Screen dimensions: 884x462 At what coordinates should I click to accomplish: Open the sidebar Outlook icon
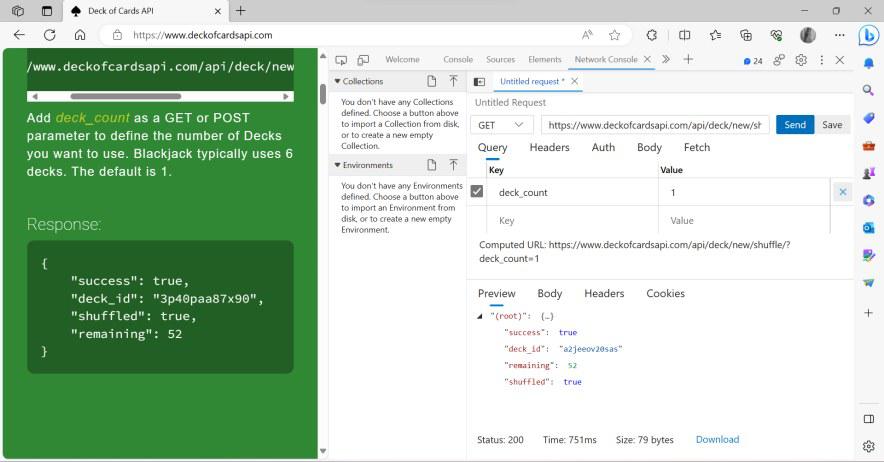[x=869, y=227]
